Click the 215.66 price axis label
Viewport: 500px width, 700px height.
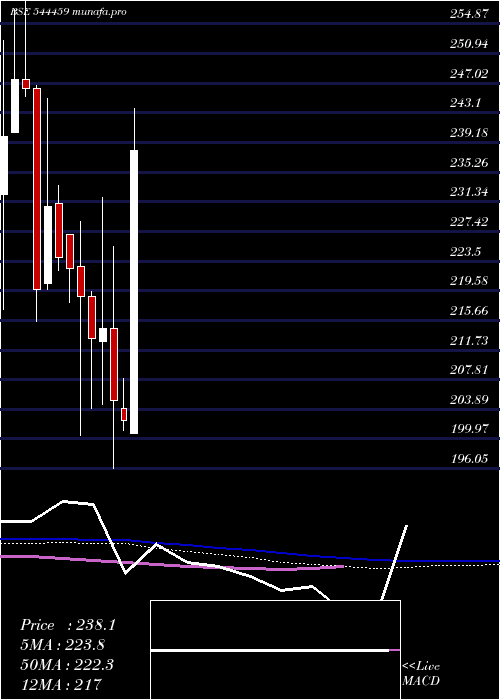coord(469,311)
